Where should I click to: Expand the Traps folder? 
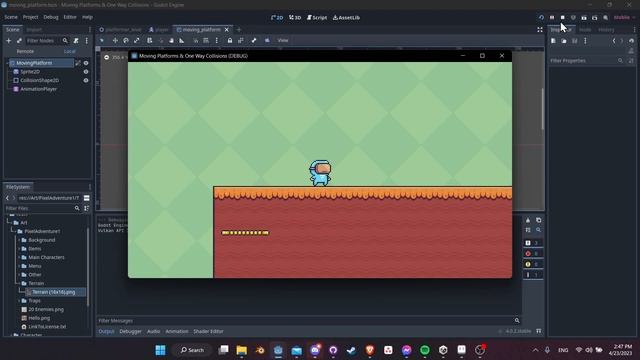click(x=19, y=301)
